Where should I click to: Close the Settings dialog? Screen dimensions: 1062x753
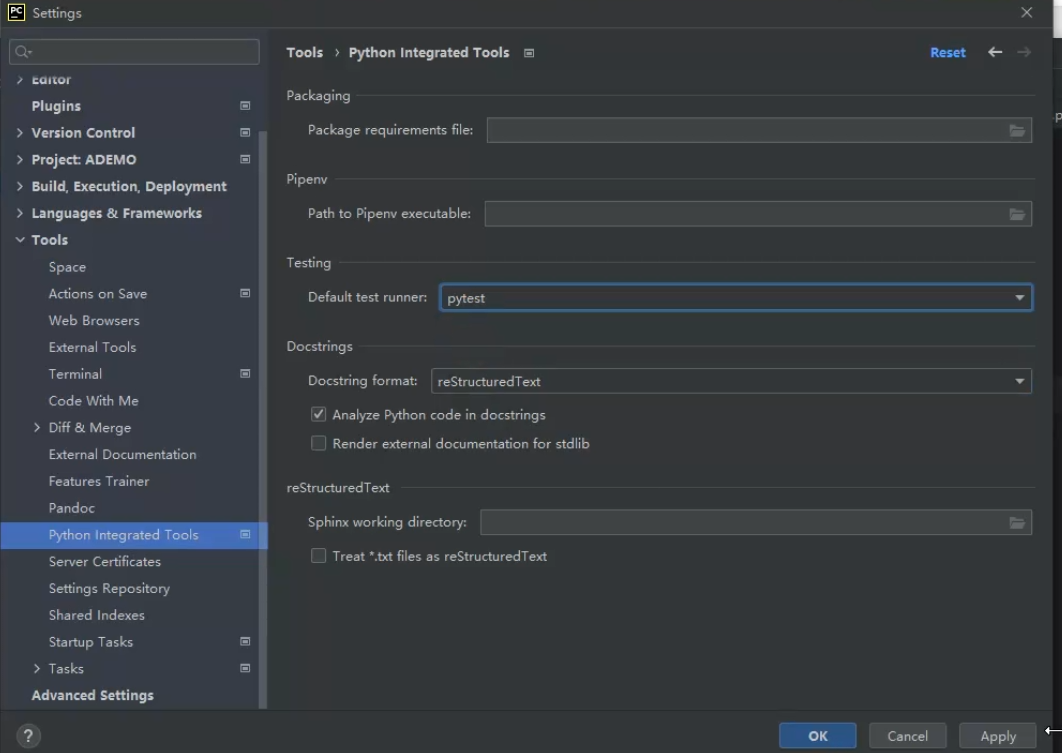1027,12
